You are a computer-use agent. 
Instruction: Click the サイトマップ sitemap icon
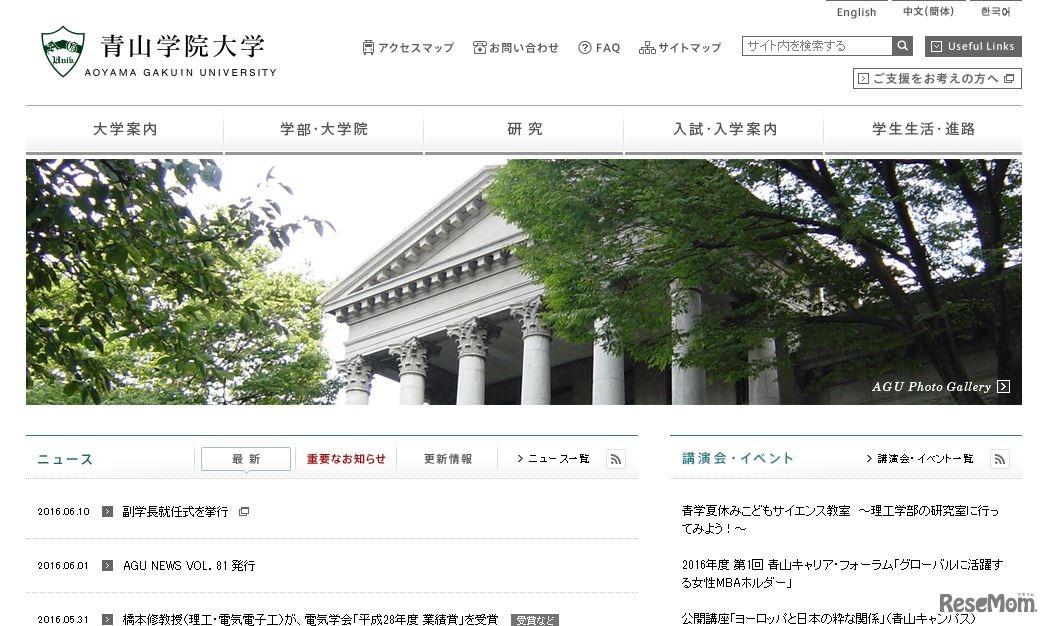647,46
